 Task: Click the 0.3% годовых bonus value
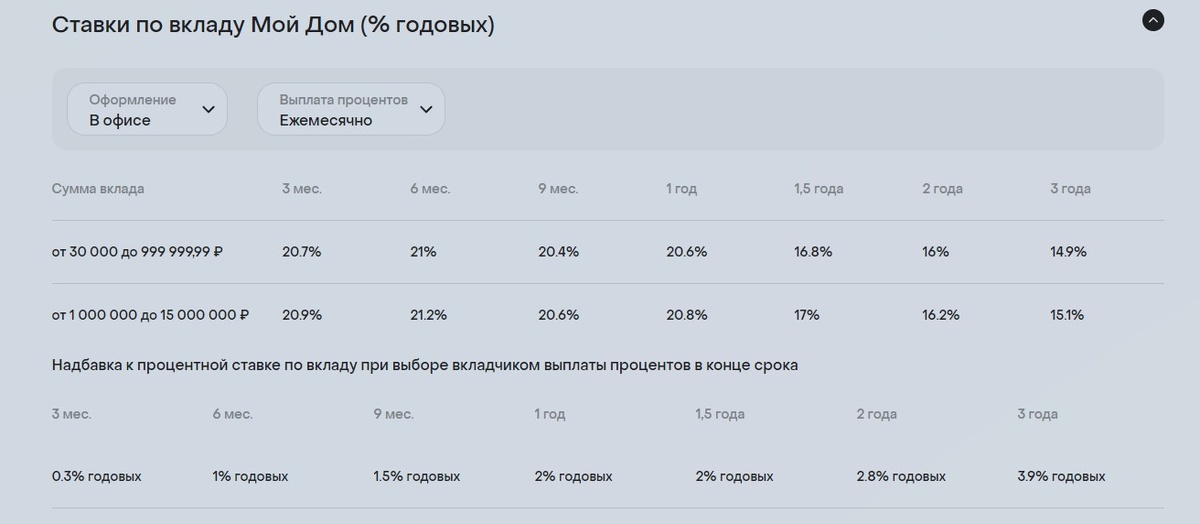tap(97, 477)
